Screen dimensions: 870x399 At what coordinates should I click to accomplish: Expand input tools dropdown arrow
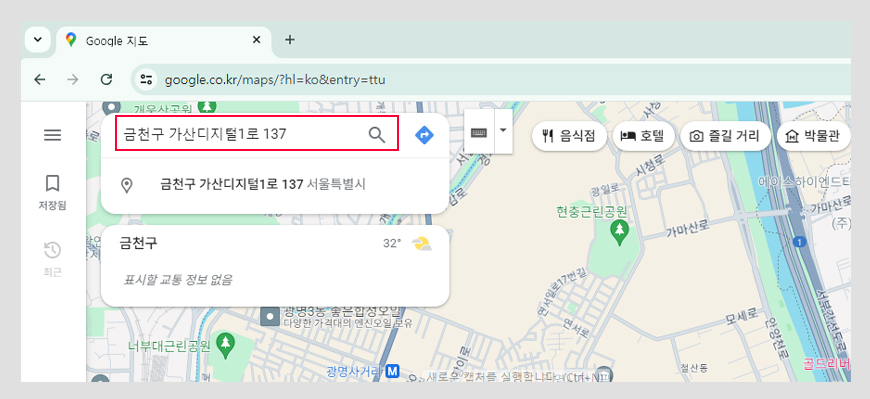[x=503, y=131]
